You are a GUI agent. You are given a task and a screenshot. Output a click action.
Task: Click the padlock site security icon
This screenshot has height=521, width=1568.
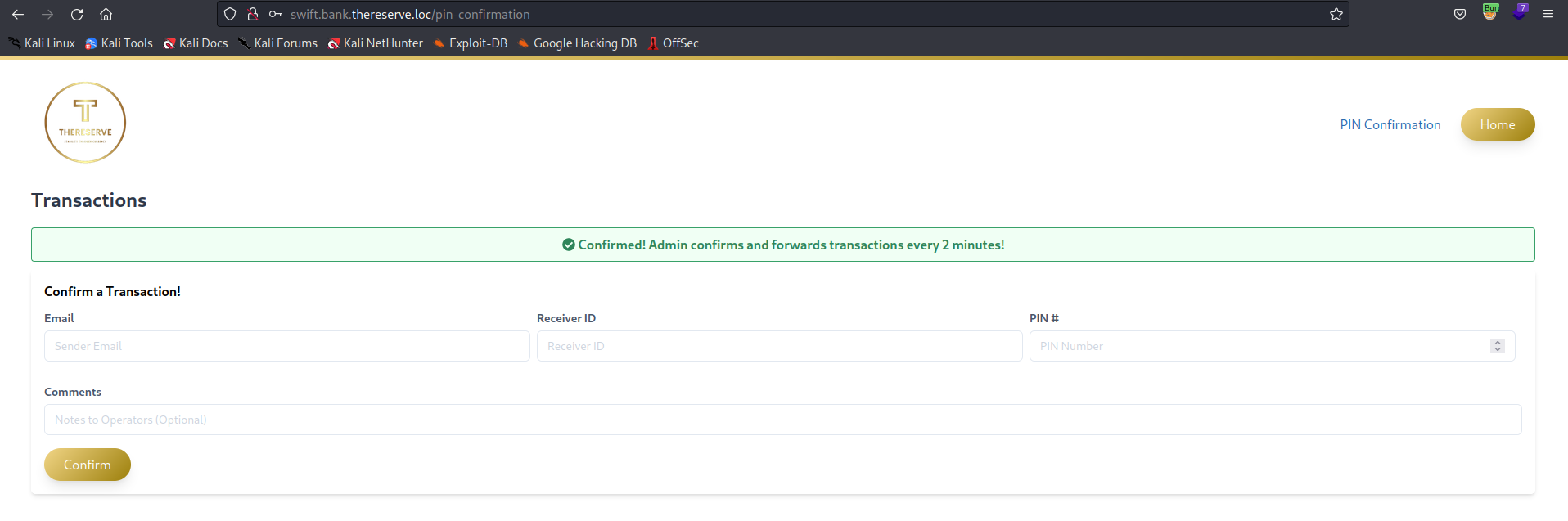253,14
